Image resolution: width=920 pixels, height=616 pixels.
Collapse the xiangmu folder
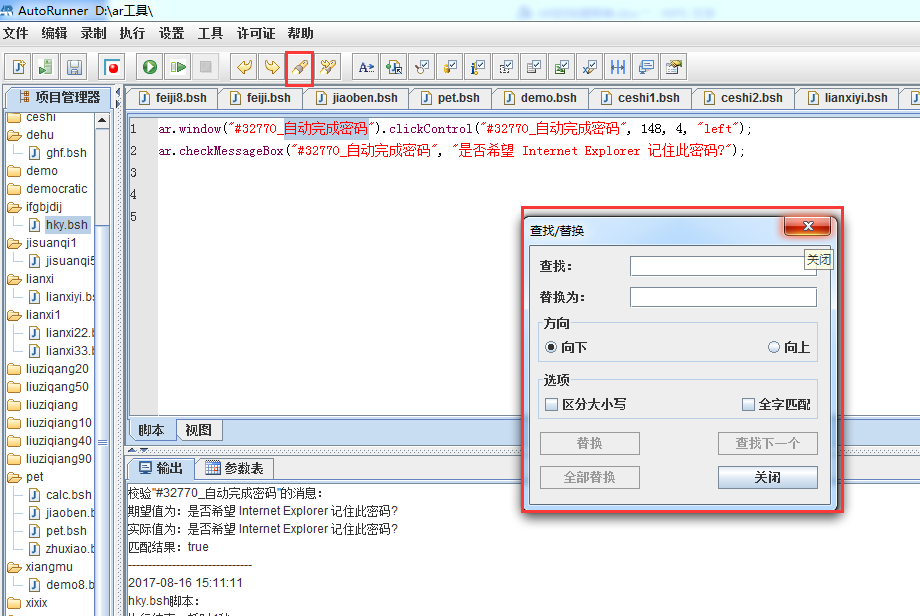[40, 567]
